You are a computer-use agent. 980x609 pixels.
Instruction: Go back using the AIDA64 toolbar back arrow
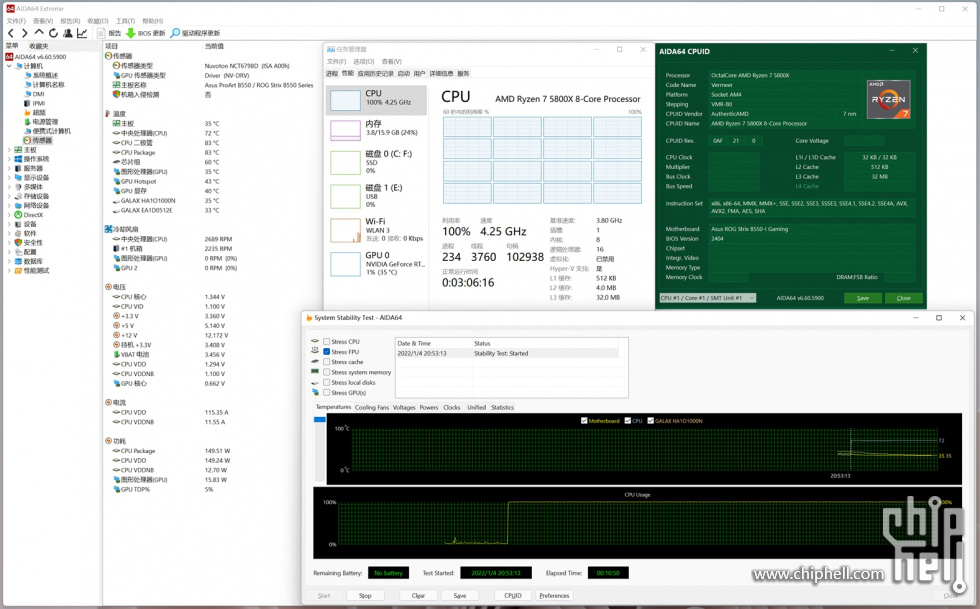click(x=11, y=33)
